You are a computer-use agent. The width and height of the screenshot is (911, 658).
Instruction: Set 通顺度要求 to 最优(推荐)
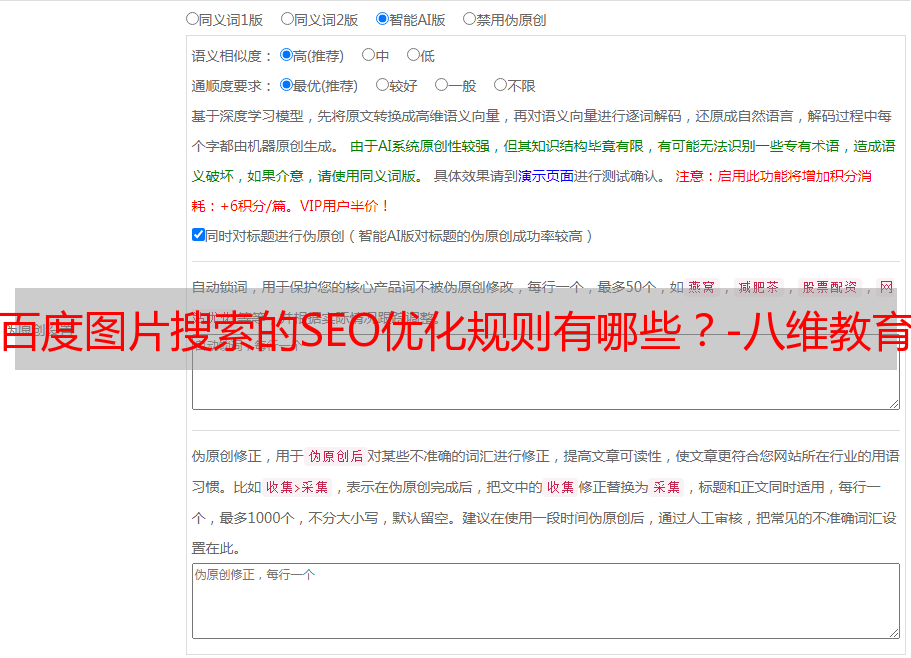(x=286, y=85)
